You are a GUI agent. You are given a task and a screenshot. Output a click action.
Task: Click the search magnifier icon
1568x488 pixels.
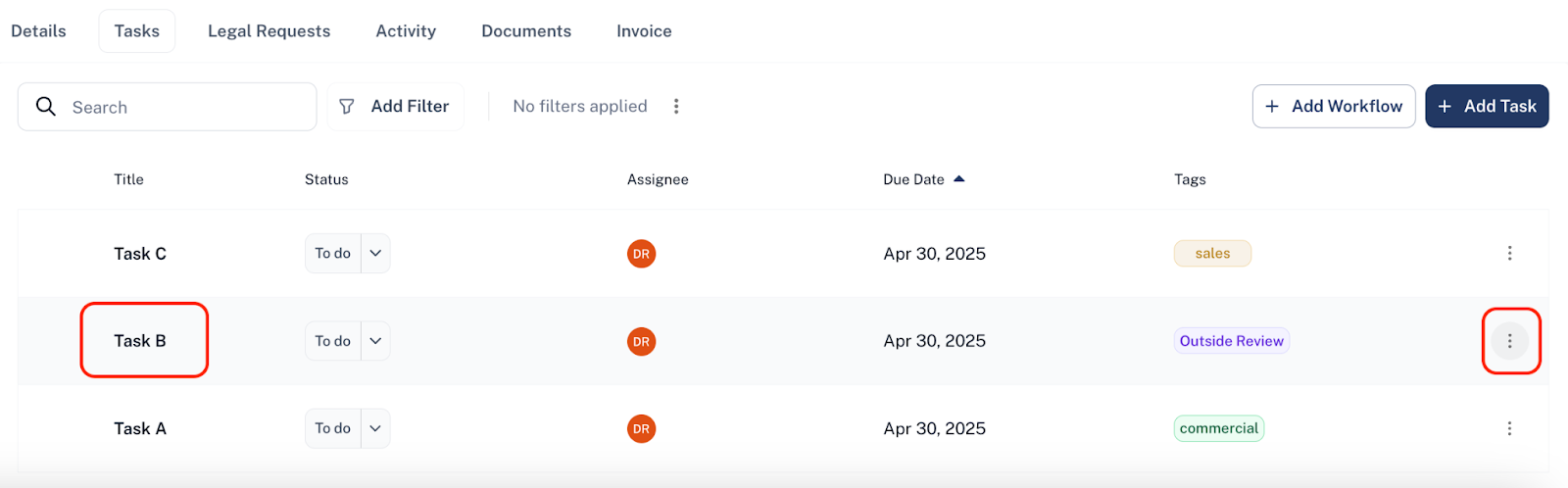pos(46,106)
